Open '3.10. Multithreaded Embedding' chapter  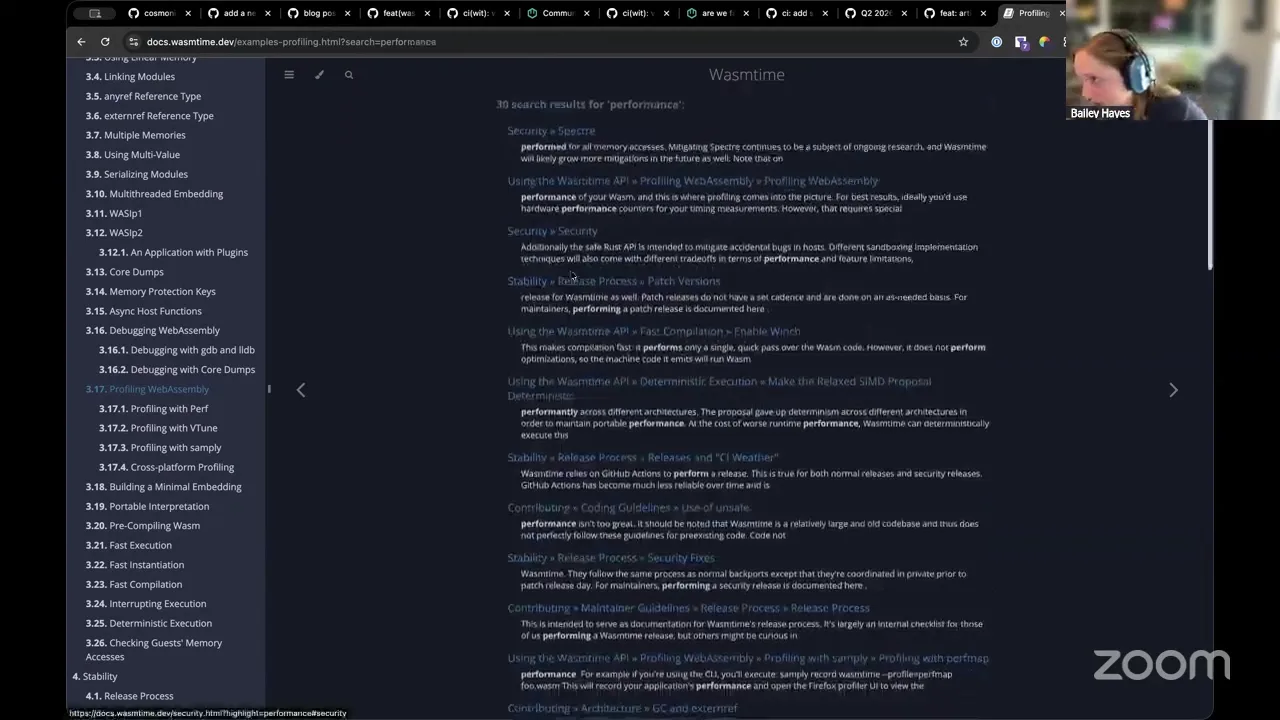154,194
